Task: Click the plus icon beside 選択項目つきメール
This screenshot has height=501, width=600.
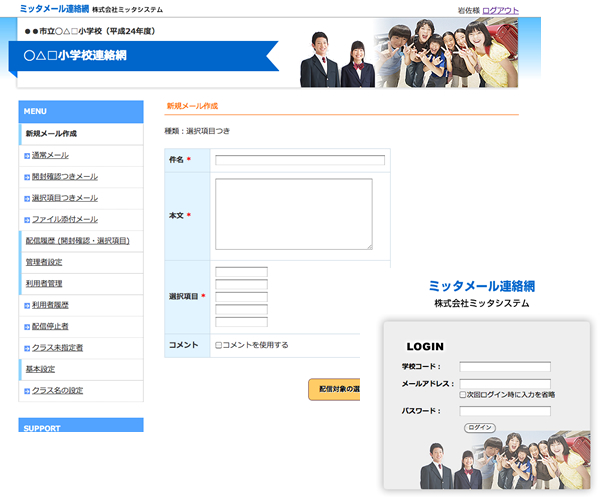Action: click(x=27, y=198)
